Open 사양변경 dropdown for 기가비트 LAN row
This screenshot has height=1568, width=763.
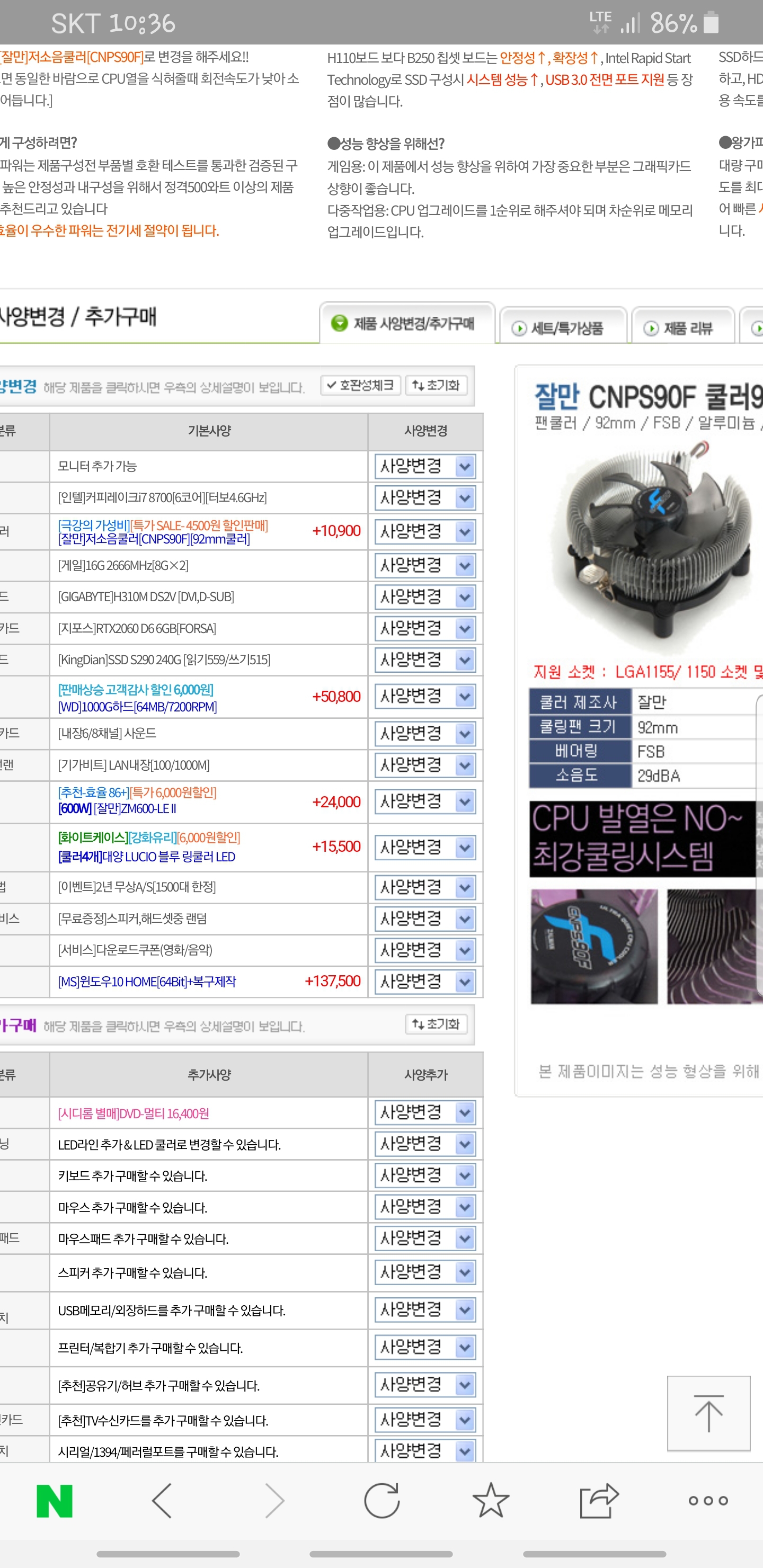point(425,765)
